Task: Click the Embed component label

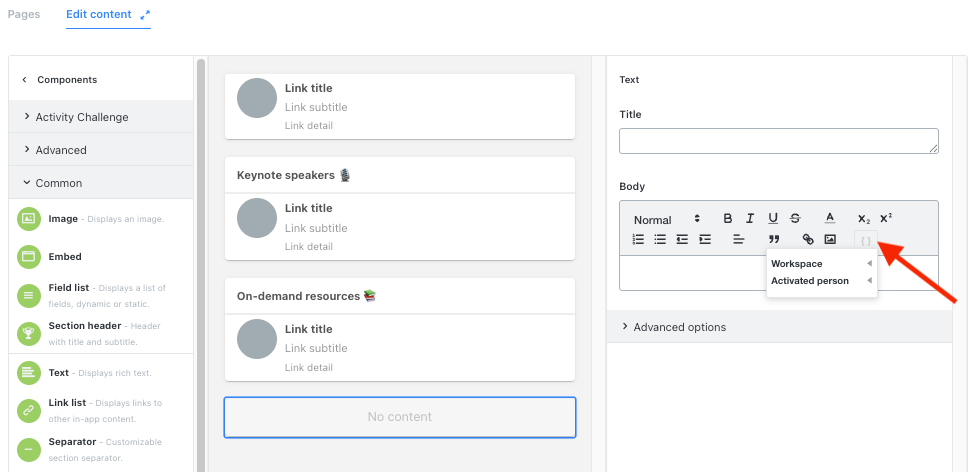Action: [65, 256]
